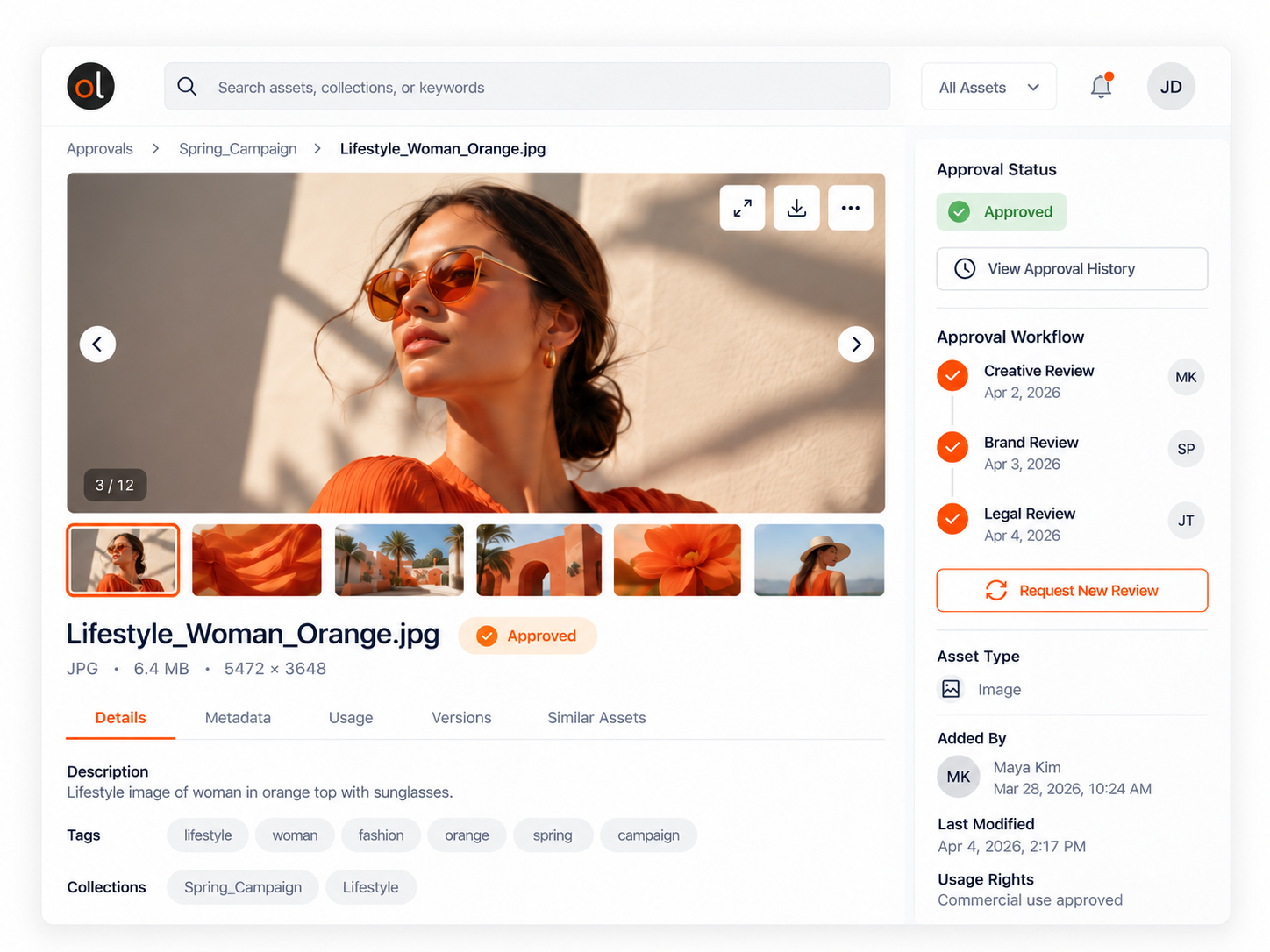The image size is (1270, 952).
Task: Navigate to Spring_Campaign breadcrumb
Action: [238, 149]
